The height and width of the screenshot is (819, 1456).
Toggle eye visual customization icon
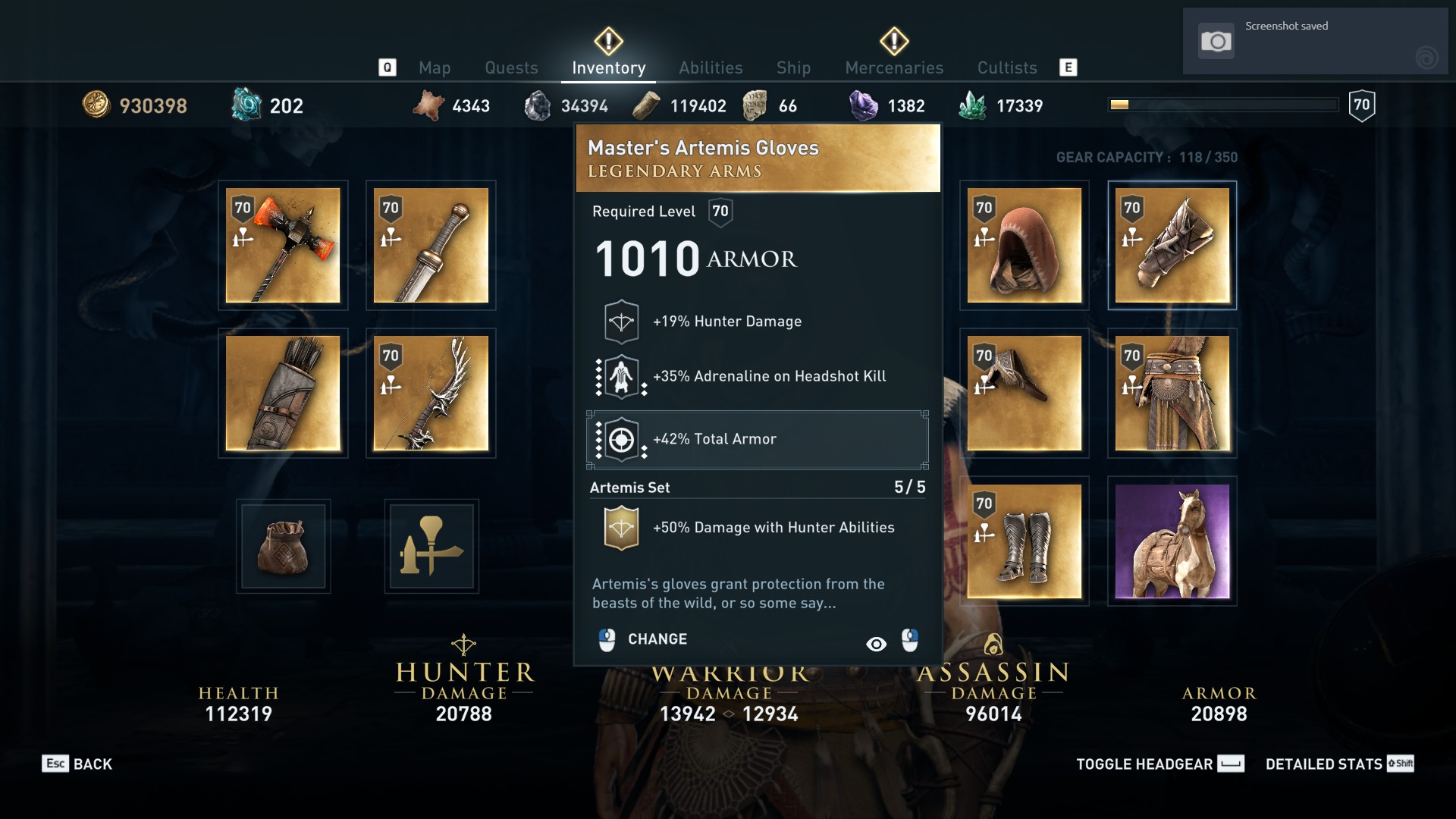tap(876, 644)
